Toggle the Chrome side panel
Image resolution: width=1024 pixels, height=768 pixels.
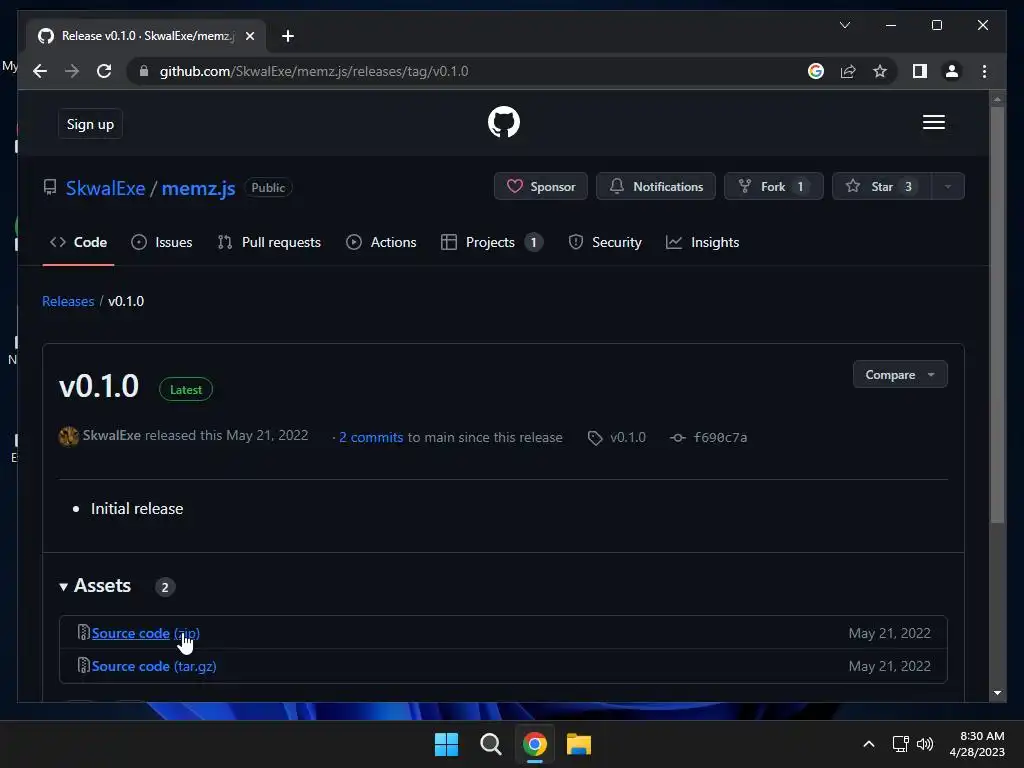coord(920,71)
